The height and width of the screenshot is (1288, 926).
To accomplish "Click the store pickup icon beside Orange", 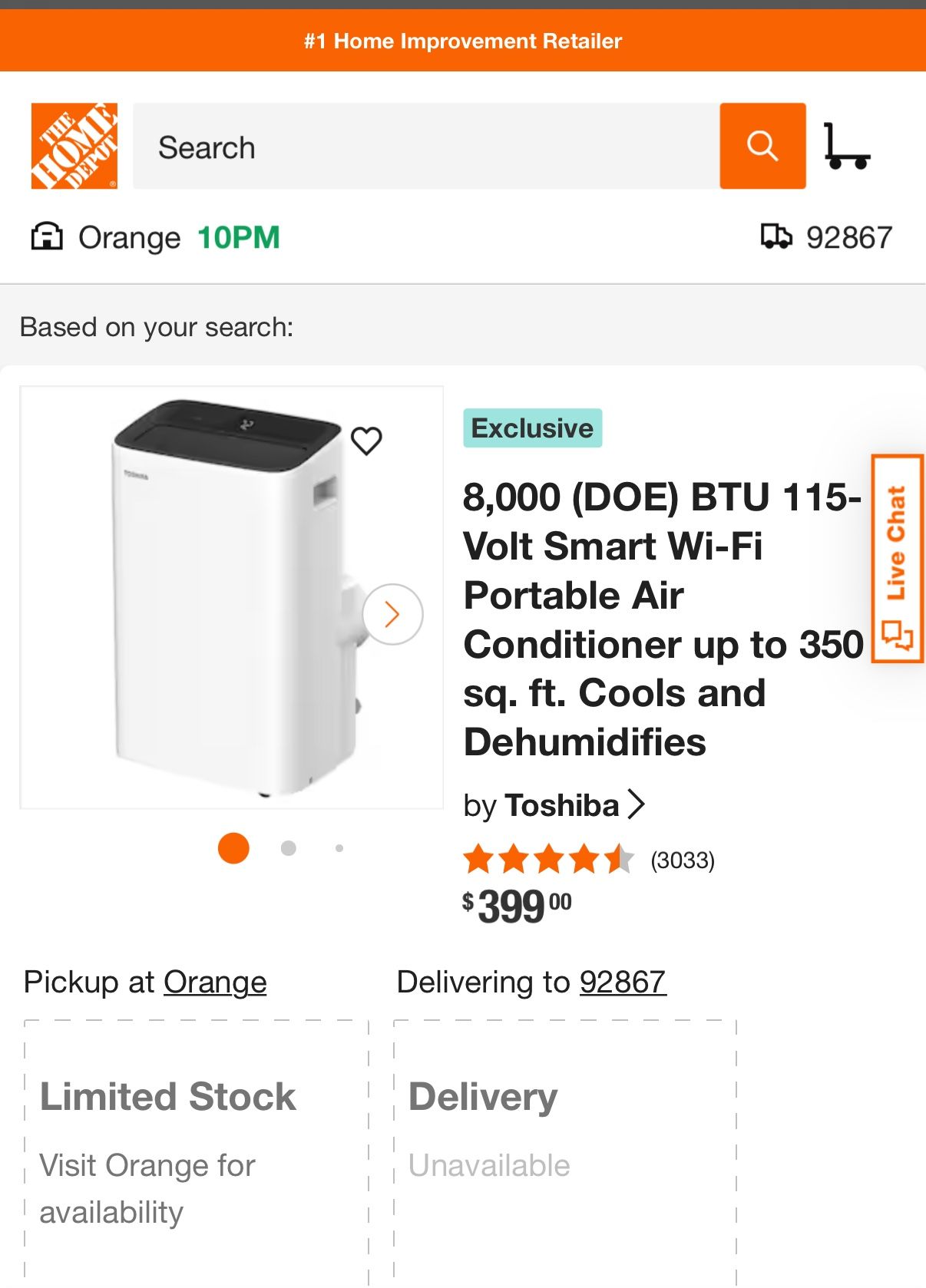I will 47,237.
